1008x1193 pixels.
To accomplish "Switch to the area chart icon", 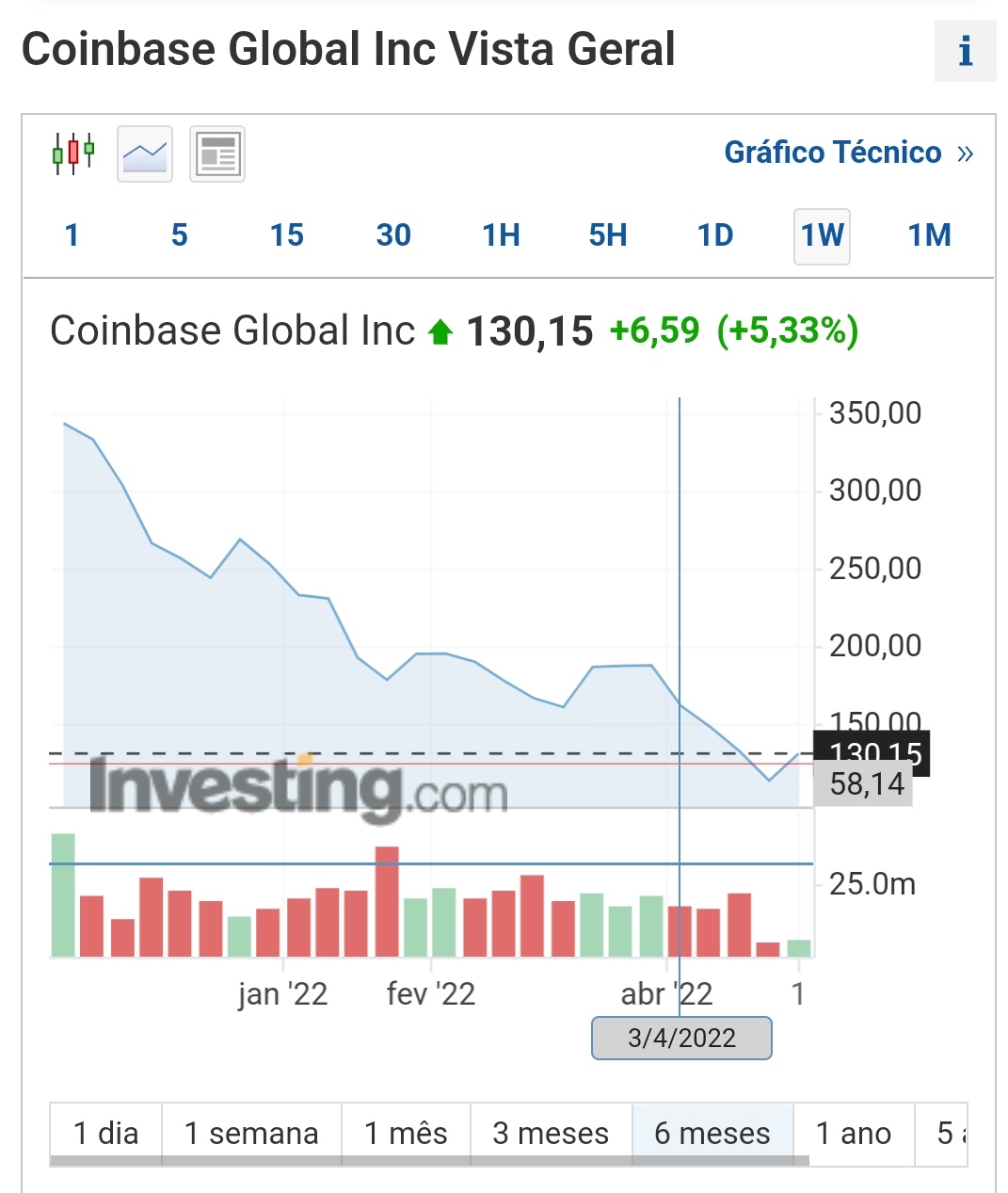I will (x=145, y=153).
